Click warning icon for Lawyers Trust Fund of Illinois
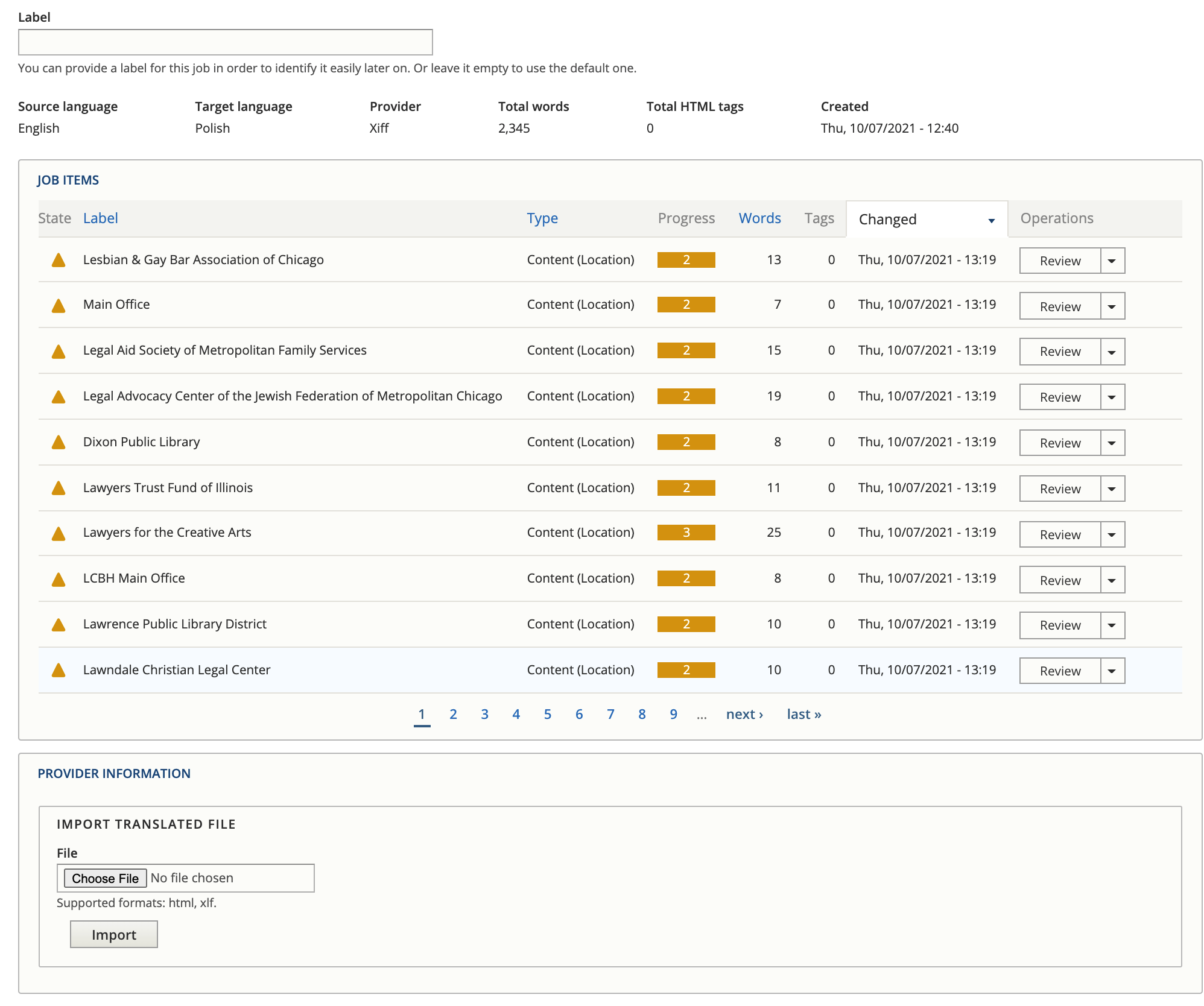Image resolution: width=1204 pixels, height=1006 pixels. coord(59,488)
